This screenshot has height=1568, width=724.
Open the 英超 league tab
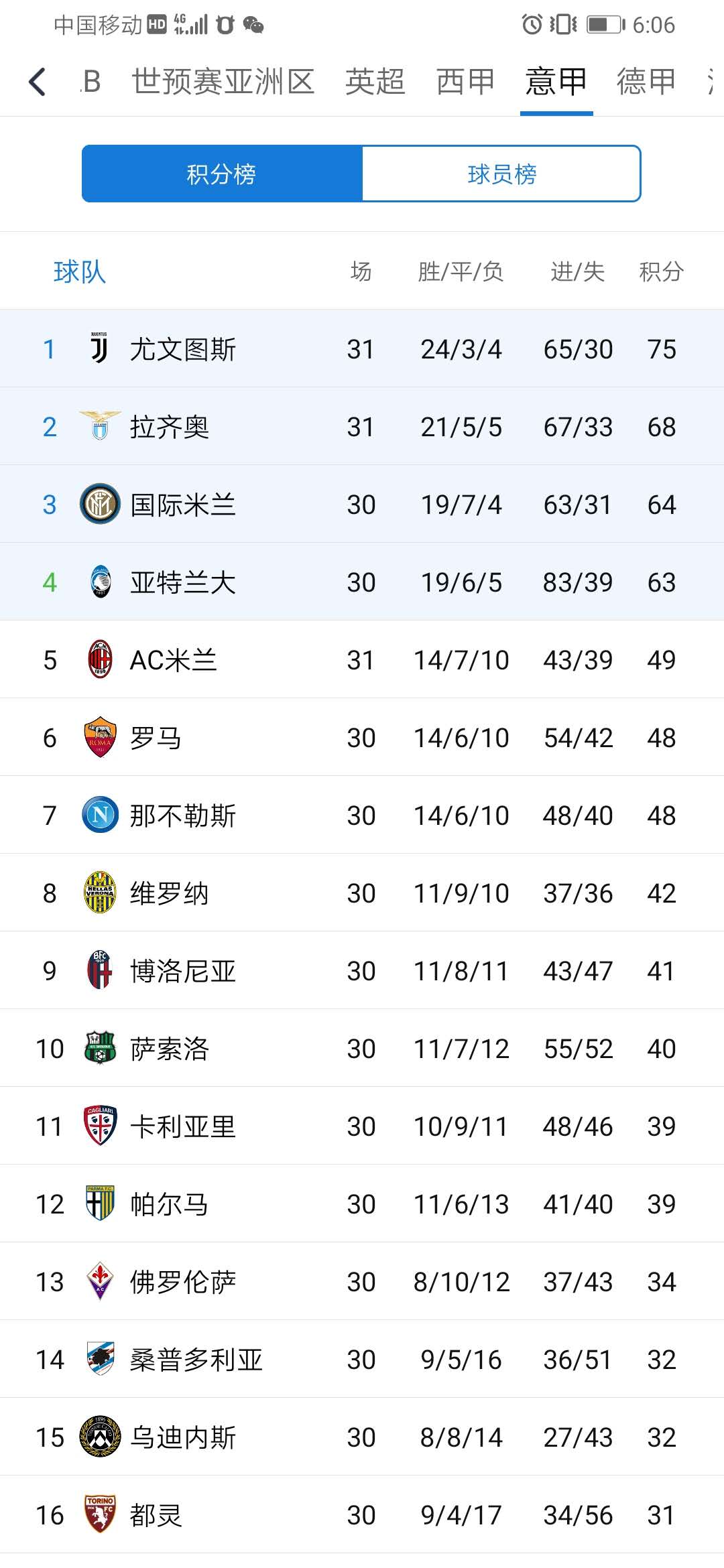click(x=375, y=82)
